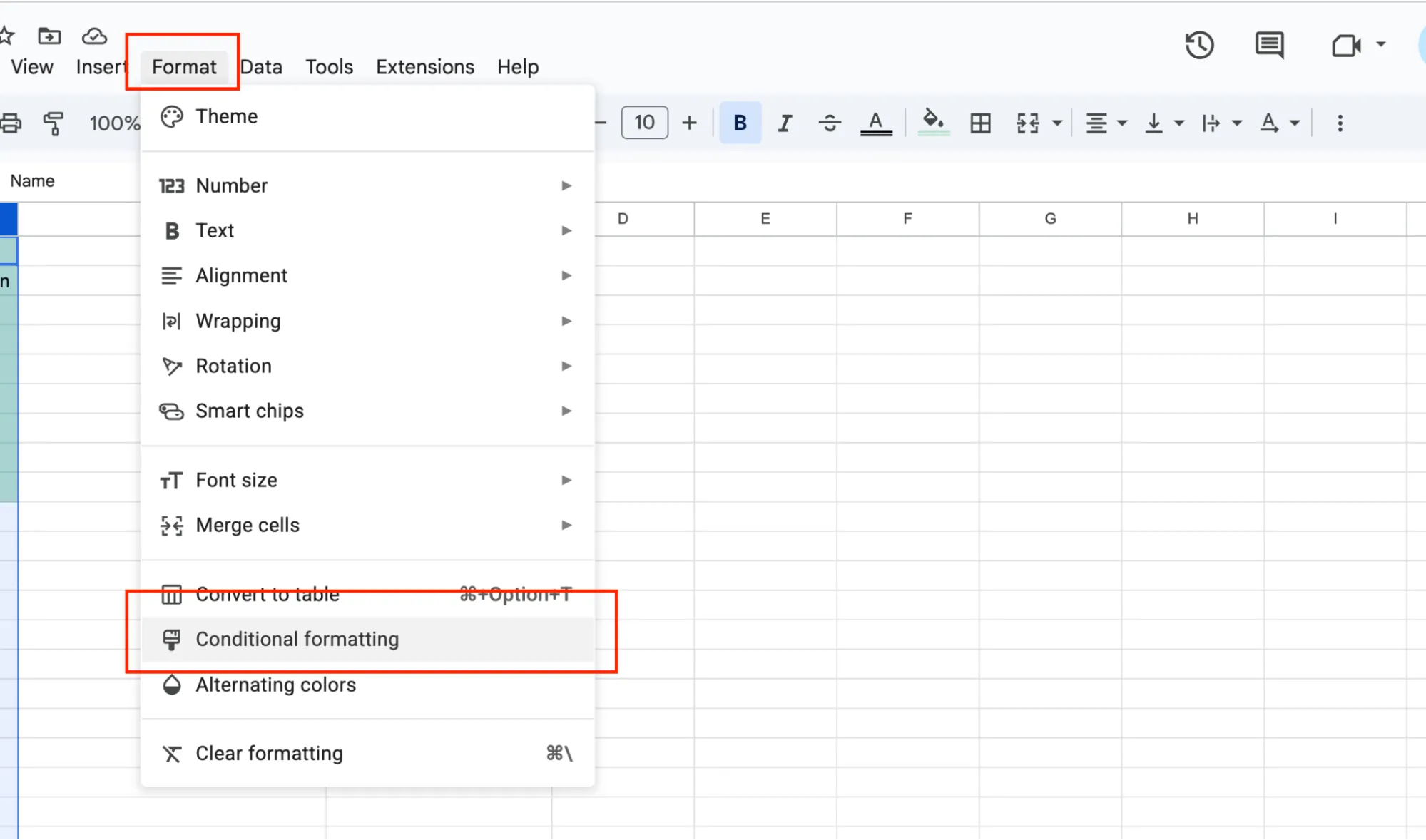Select the paint format tool
This screenshot has width=1426, height=840.
click(54, 123)
